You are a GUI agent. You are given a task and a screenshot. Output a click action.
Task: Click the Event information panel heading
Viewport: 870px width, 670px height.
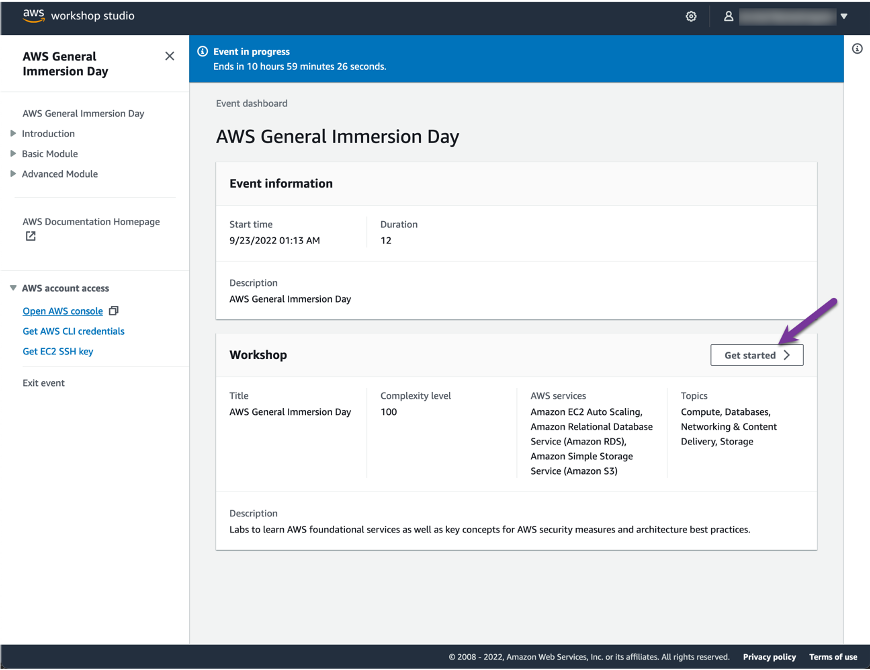281,184
